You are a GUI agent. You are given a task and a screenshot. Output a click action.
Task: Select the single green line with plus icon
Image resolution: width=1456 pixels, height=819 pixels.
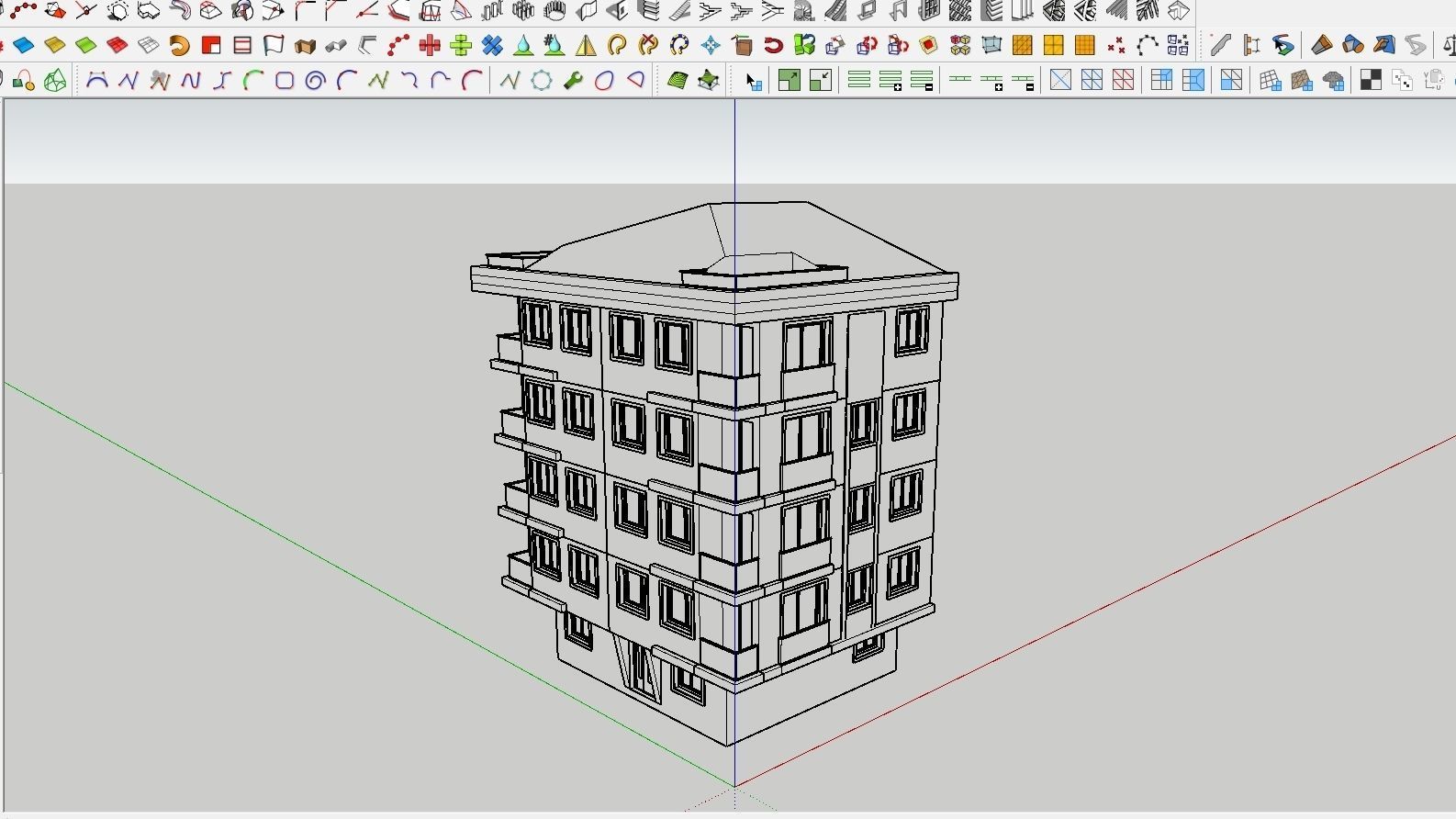[991, 82]
